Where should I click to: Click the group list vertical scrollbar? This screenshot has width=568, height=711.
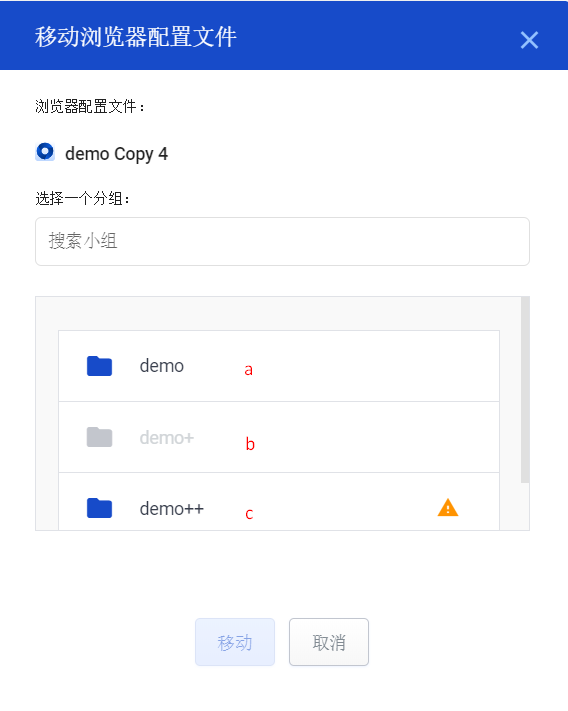coord(525,390)
